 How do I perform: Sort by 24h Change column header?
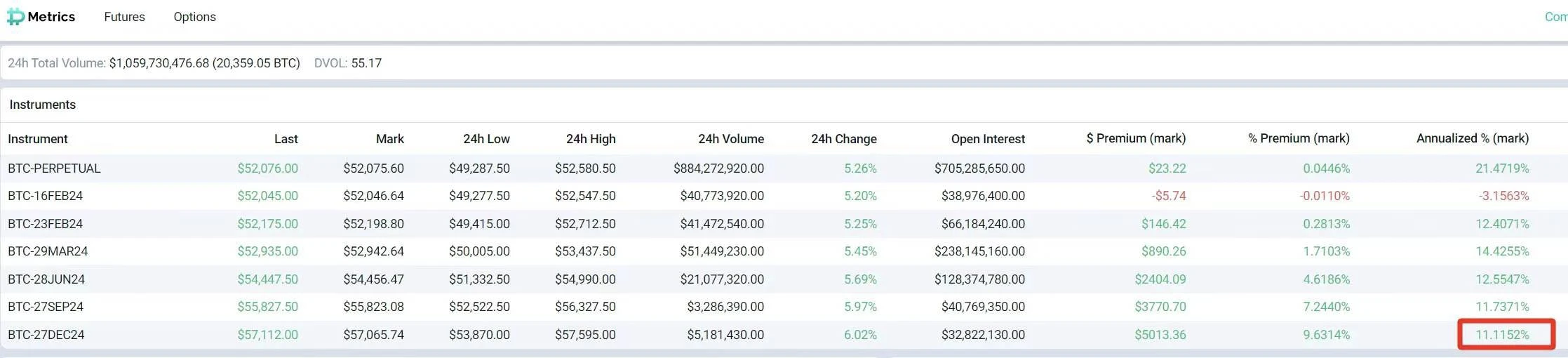[843, 139]
